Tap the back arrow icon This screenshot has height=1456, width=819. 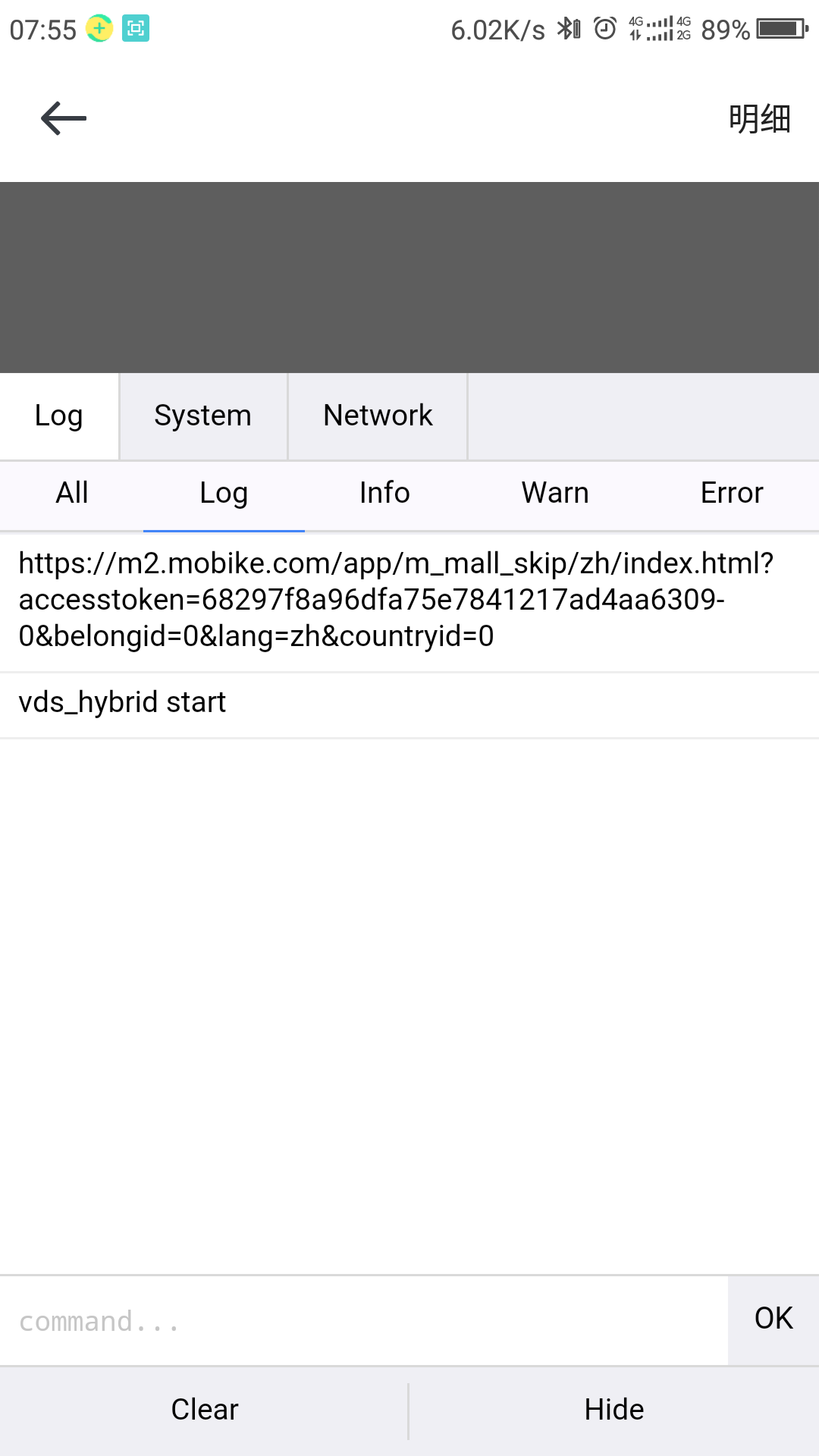pyautogui.click(x=64, y=119)
